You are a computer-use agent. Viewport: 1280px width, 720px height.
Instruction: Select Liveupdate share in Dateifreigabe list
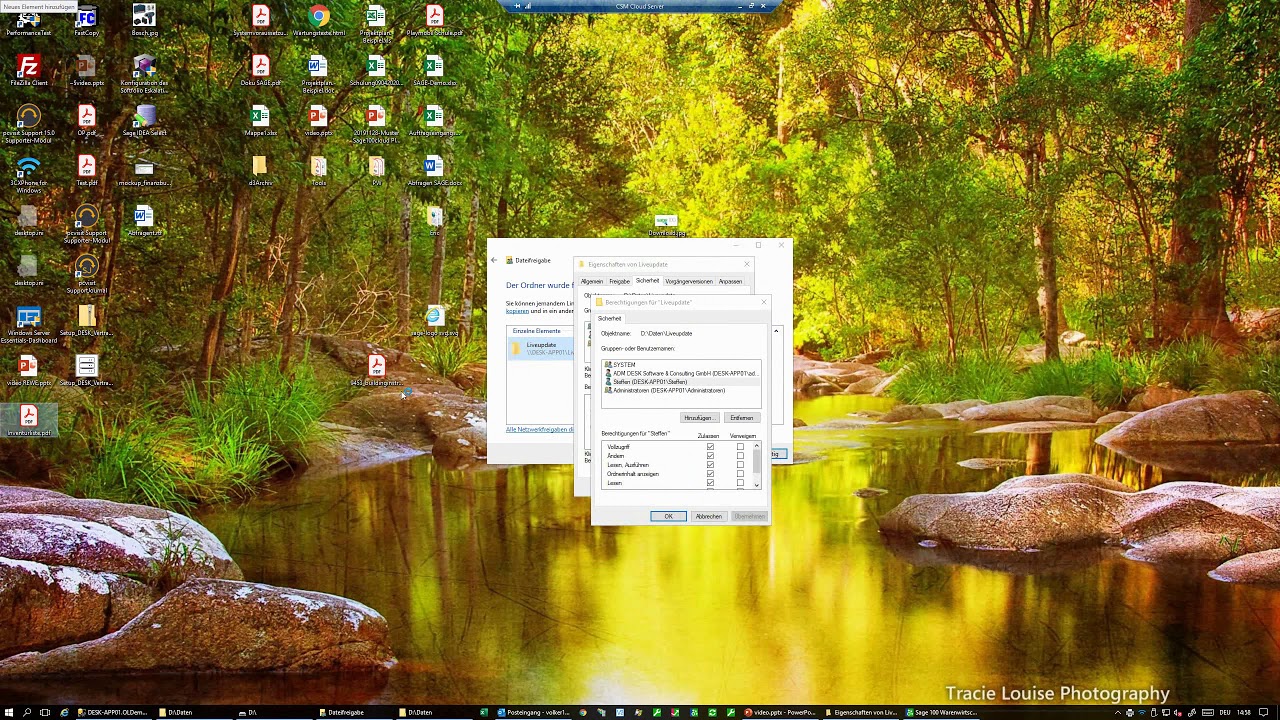click(x=541, y=348)
